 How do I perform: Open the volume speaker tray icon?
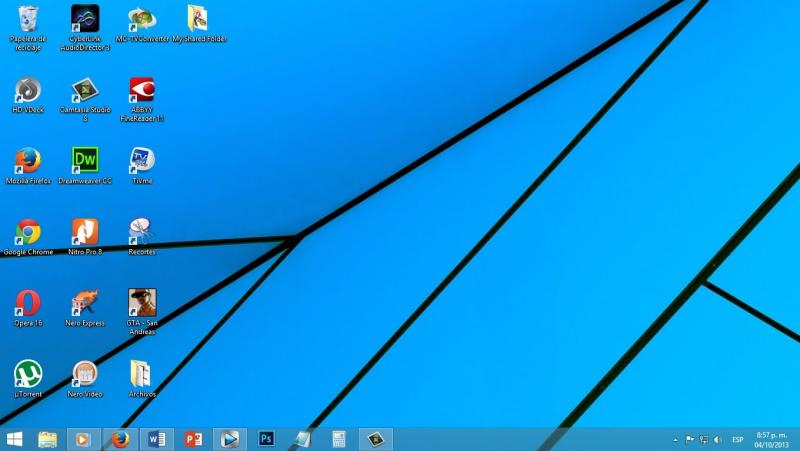[x=718, y=439]
